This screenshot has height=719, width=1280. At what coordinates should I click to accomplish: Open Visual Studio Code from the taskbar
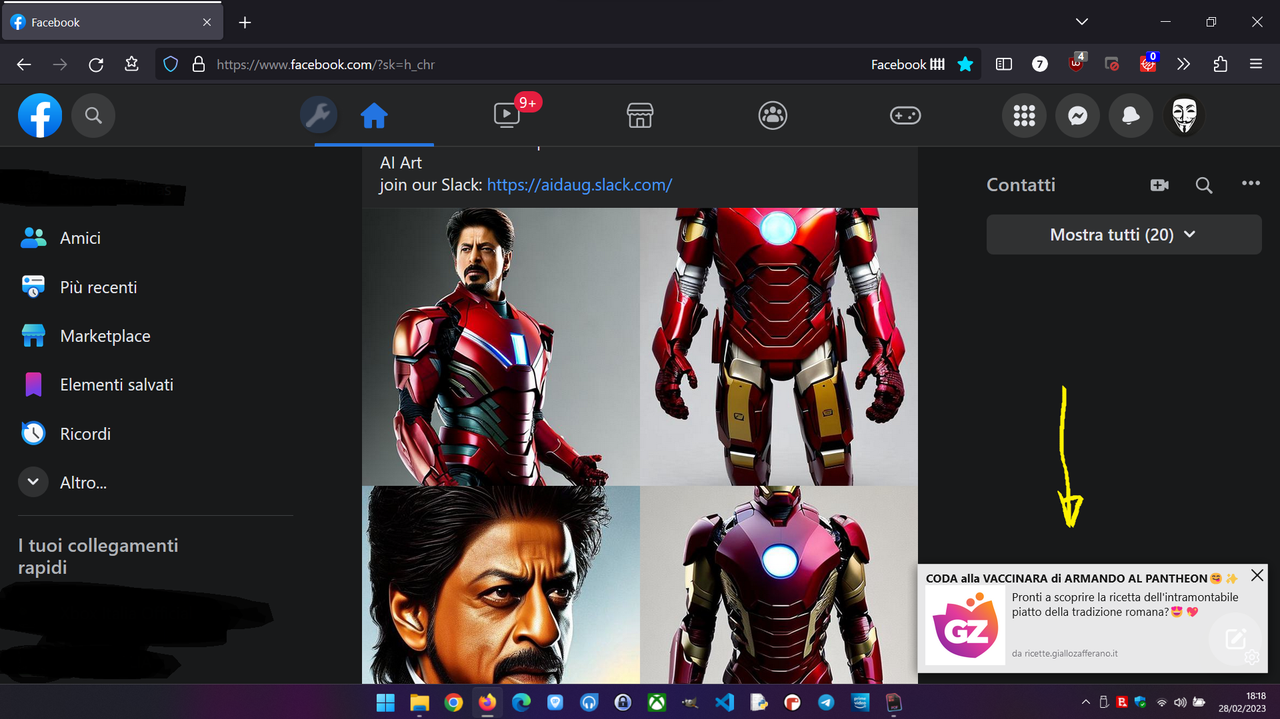click(725, 703)
